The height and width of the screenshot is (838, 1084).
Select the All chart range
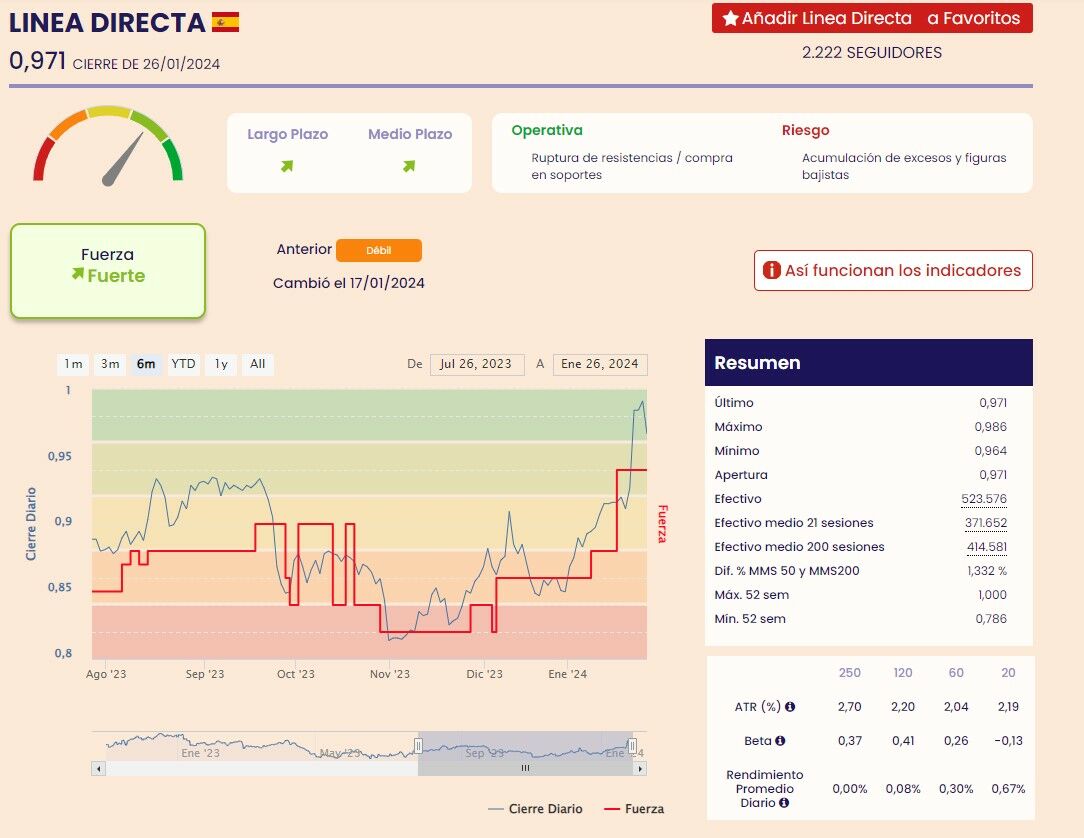pyautogui.click(x=258, y=364)
